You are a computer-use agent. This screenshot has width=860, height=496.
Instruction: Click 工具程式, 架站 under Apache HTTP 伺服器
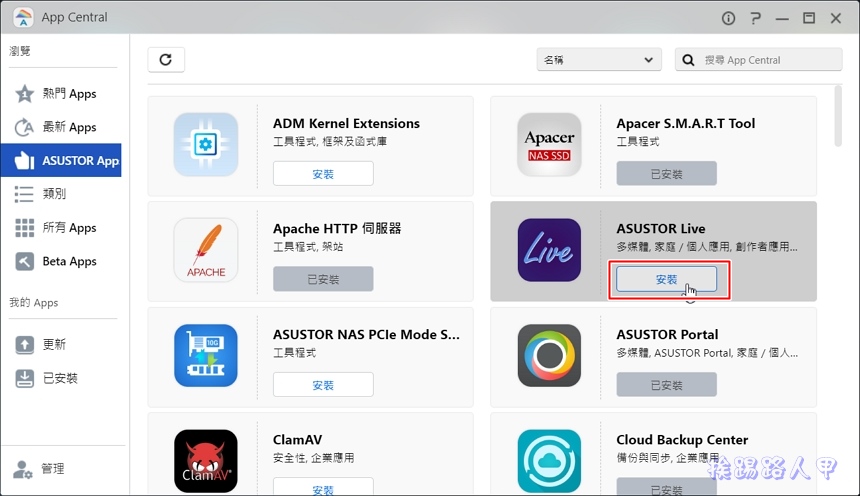pyautogui.click(x=308, y=247)
